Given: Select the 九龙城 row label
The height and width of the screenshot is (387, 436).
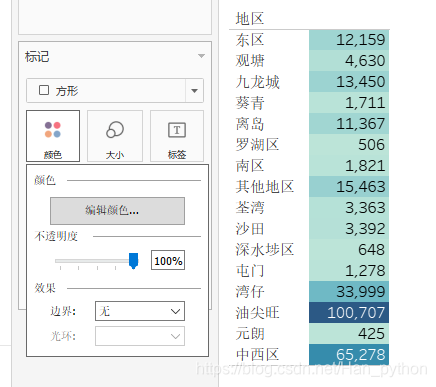Looking at the screenshot, I should (258, 82).
